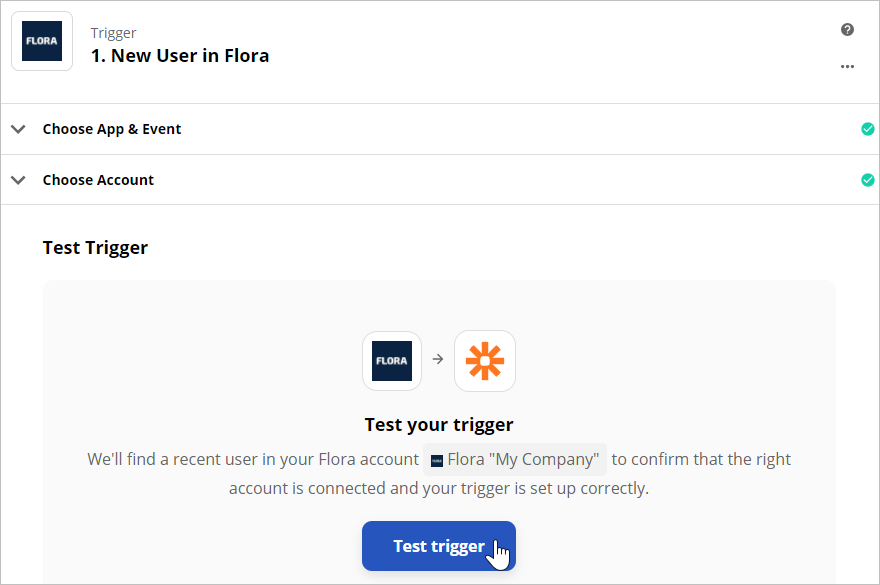The height and width of the screenshot is (585, 880).
Task: Click the Trigger label above step title
Action: pos(113,33)
